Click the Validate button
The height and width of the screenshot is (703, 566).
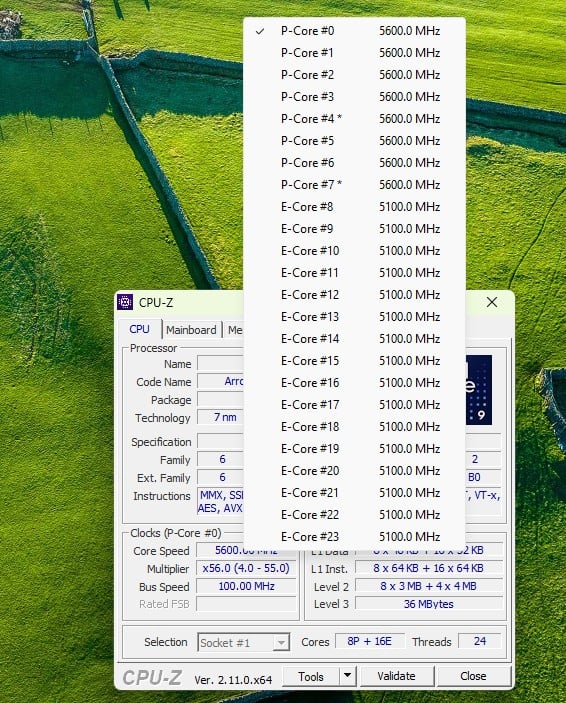coord(396,676)
